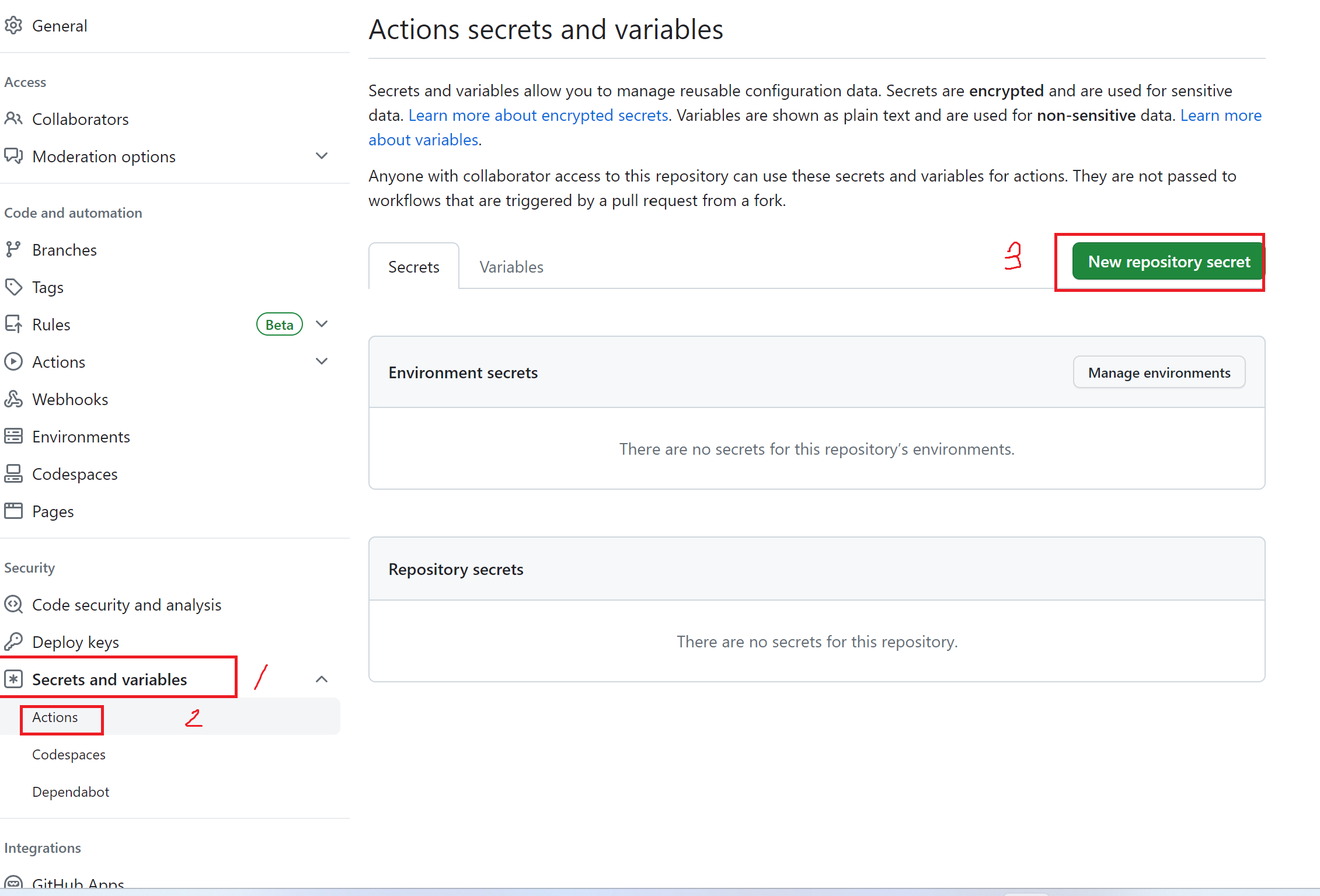Click New repository secret button
The width and height of the screenshot is (1320, 896).
point(1168,262)
